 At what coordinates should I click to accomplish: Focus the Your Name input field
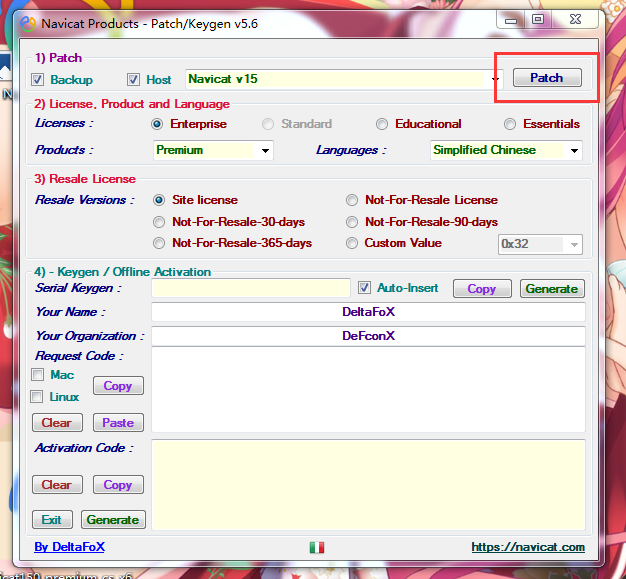point(368,312)
